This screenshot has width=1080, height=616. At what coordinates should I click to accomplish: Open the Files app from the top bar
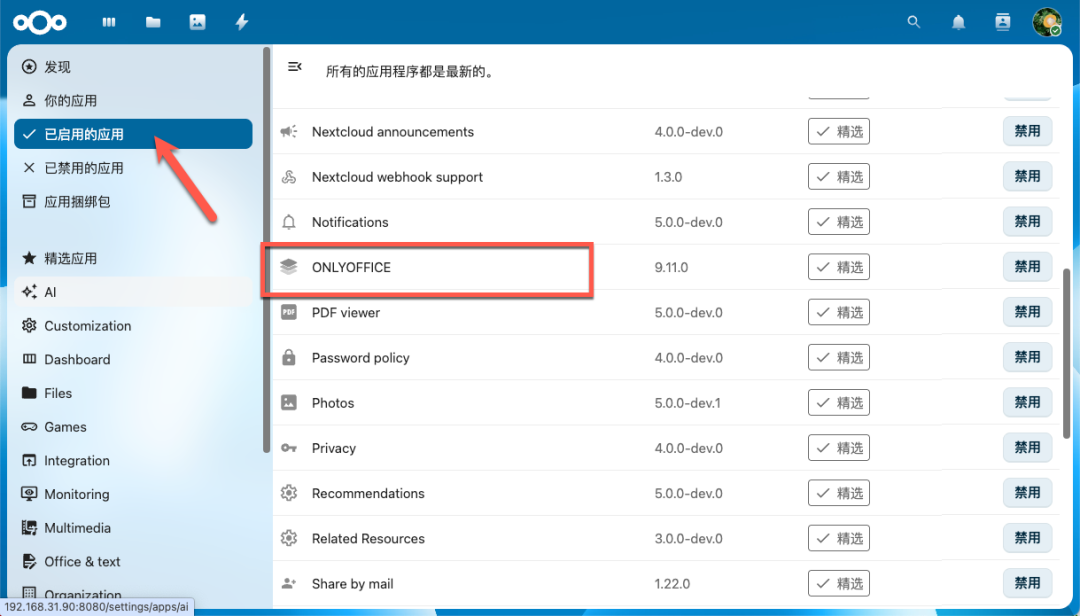[x=152, y=21]
